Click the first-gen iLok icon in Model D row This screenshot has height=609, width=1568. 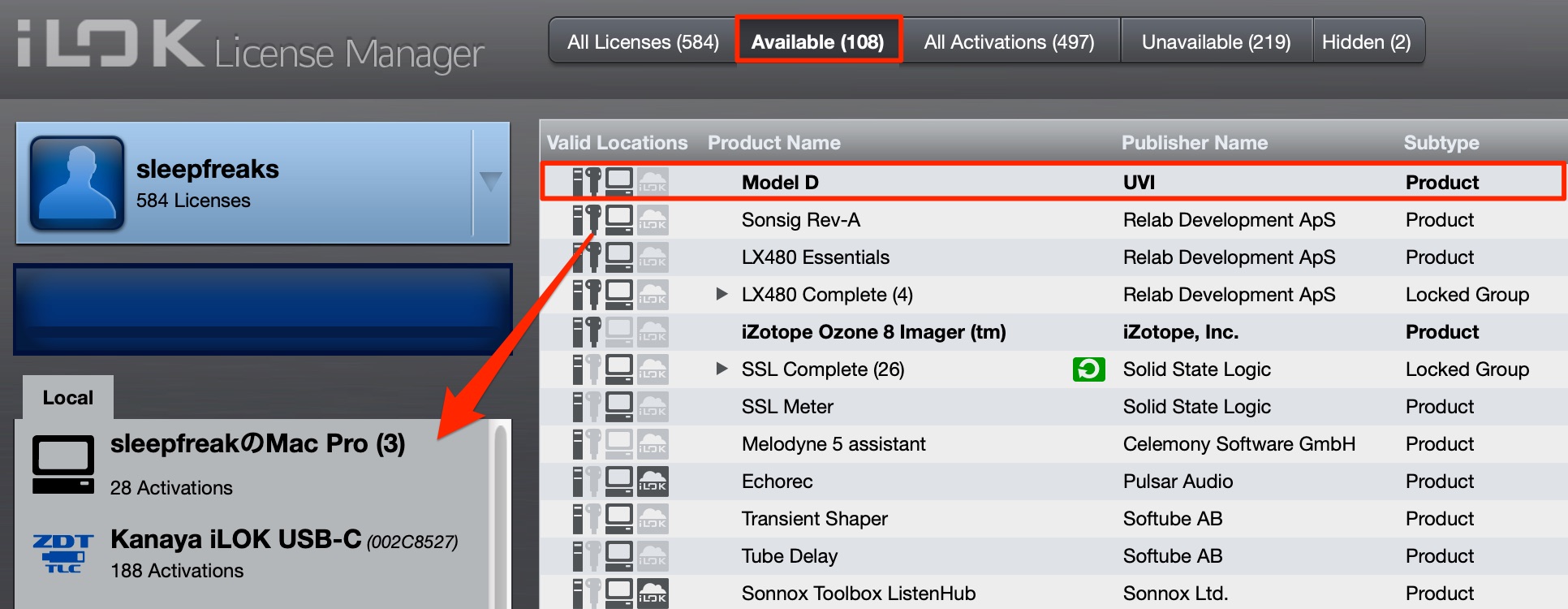tap(578, 182)
